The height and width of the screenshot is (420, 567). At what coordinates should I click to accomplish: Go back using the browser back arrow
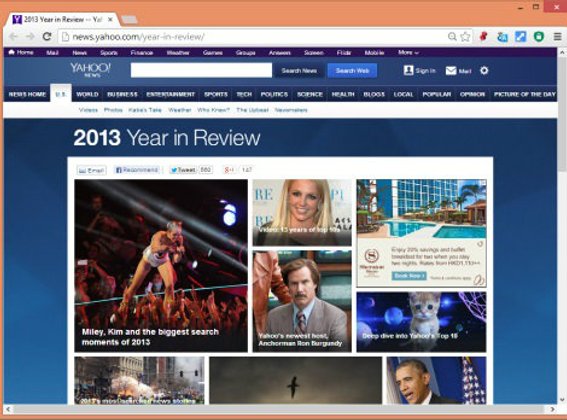pos(14,37)
